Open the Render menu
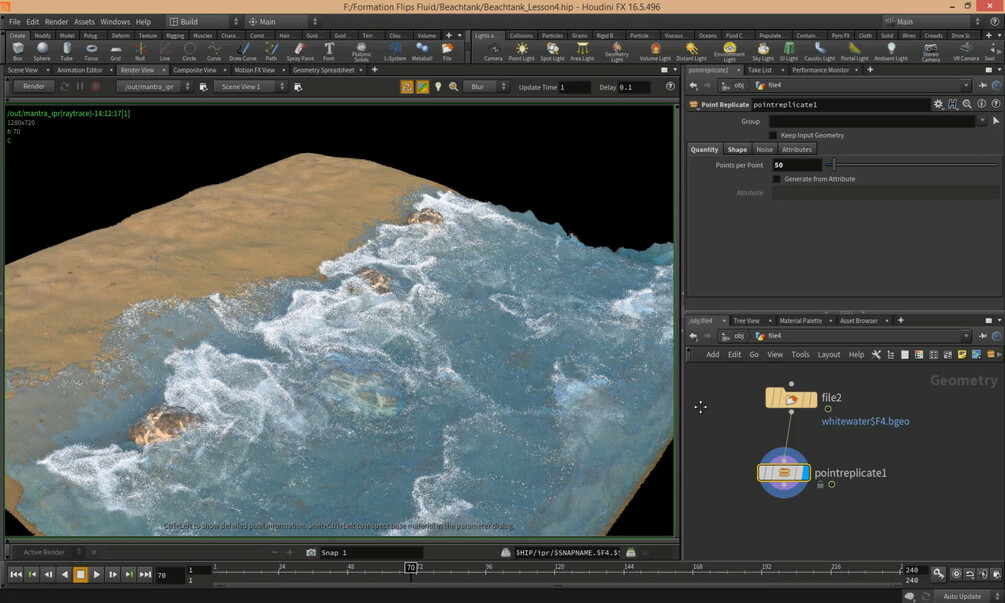 pyautogui.click(x=57, y=21)
